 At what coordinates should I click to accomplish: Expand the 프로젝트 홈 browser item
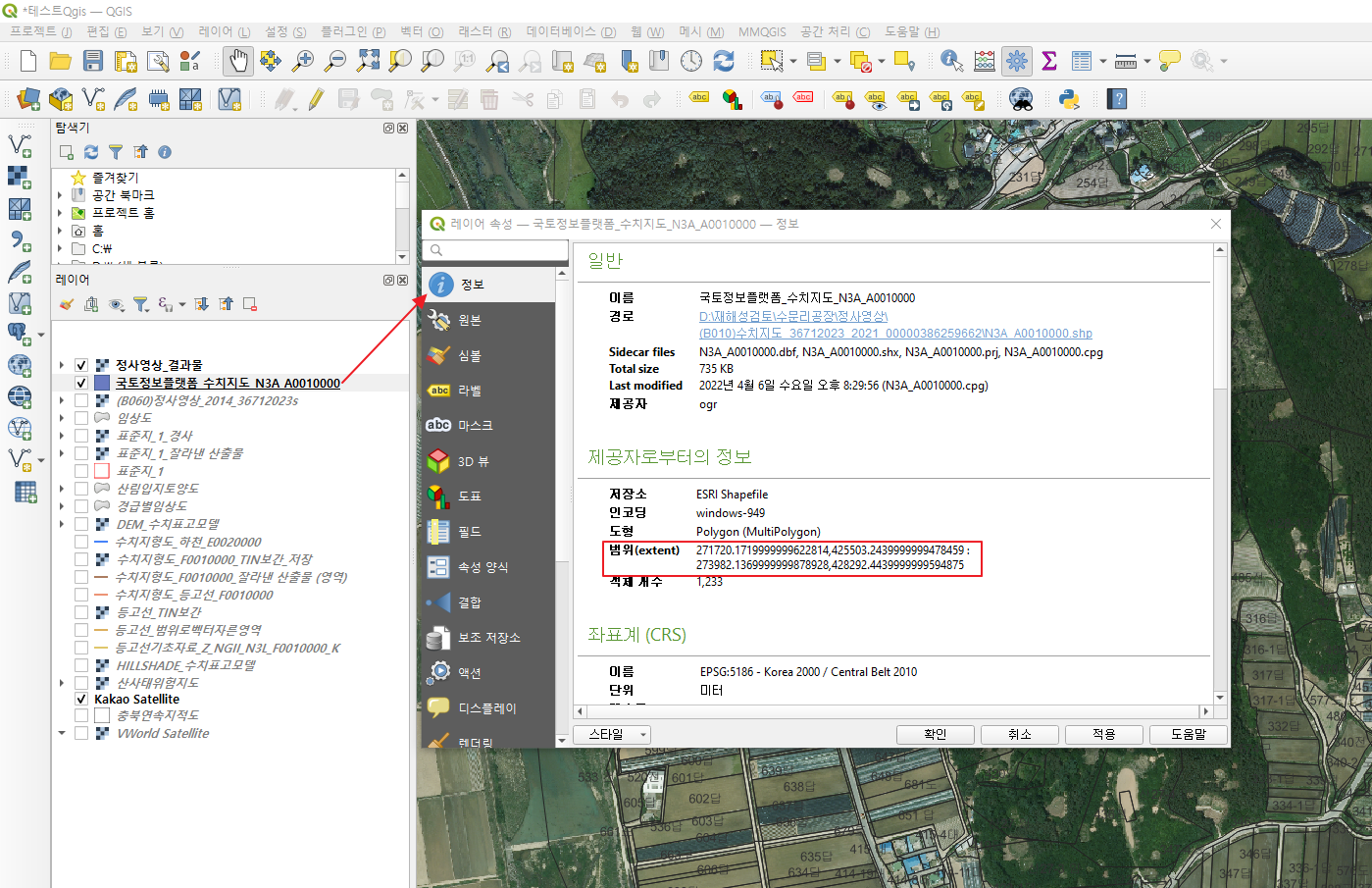click(60, 213)
